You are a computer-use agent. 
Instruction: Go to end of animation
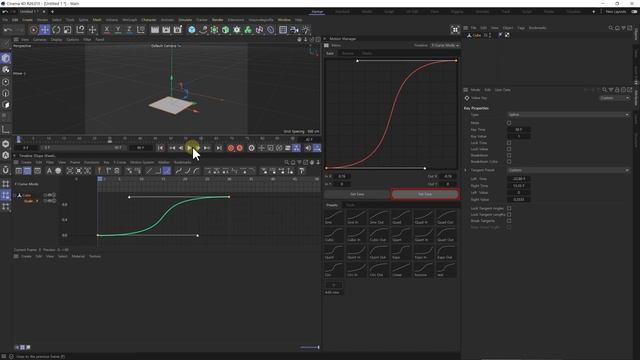click(x=219, y=148)
